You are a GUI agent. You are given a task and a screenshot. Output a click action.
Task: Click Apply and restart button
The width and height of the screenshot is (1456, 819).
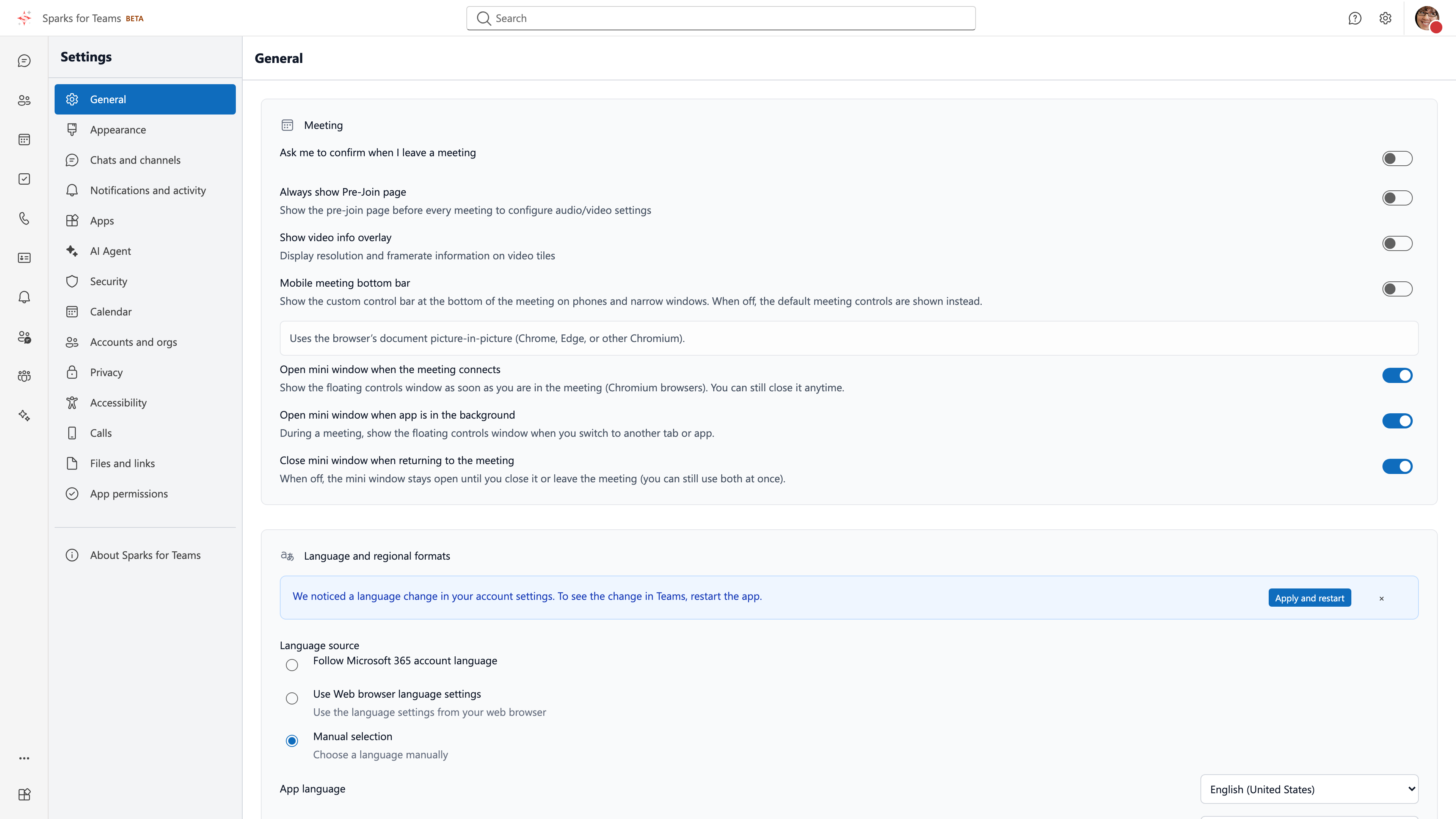1310,598
